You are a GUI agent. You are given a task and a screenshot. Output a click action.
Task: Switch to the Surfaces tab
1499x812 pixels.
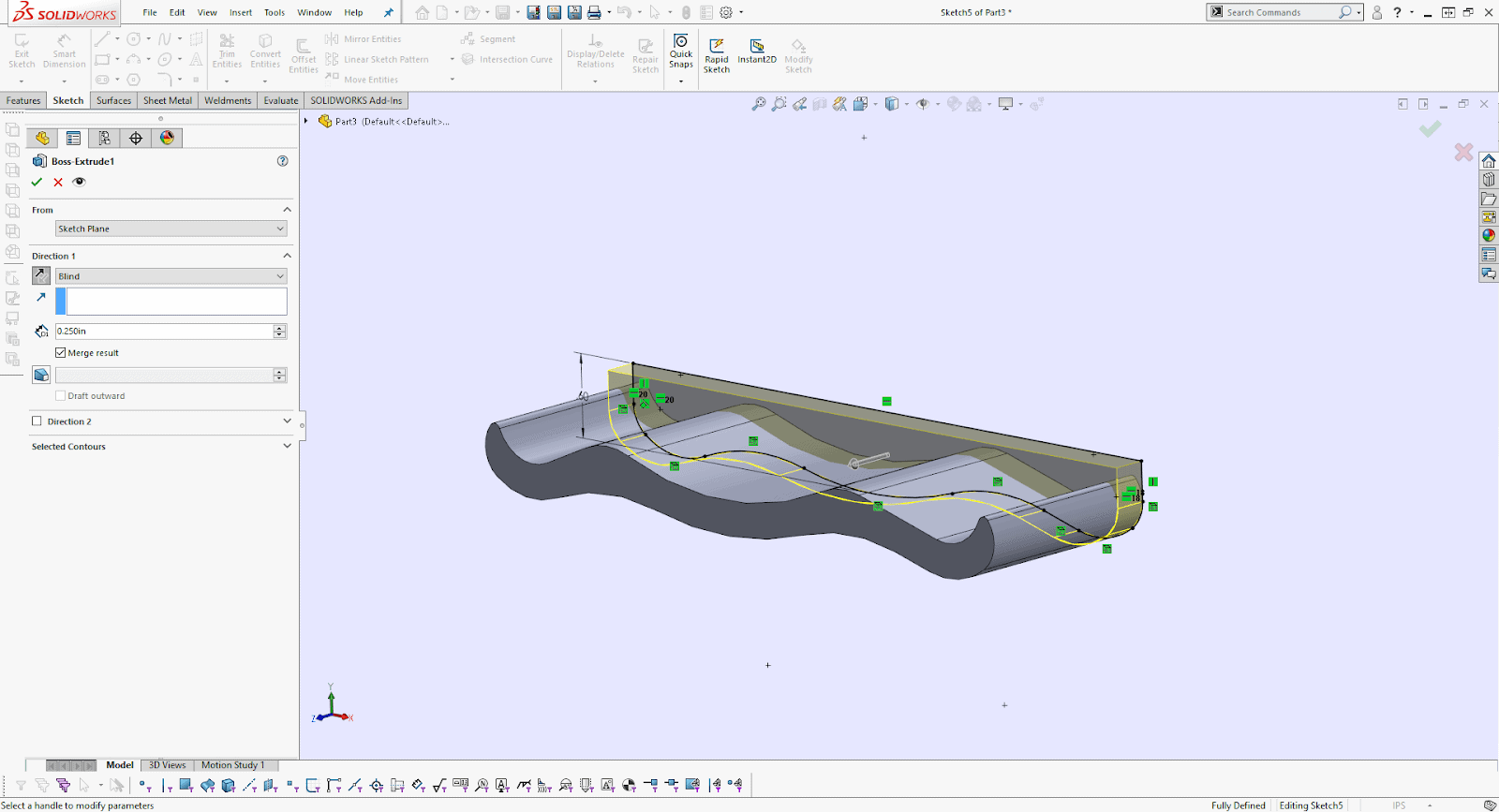pyautogui.click(x=113, y=100)
